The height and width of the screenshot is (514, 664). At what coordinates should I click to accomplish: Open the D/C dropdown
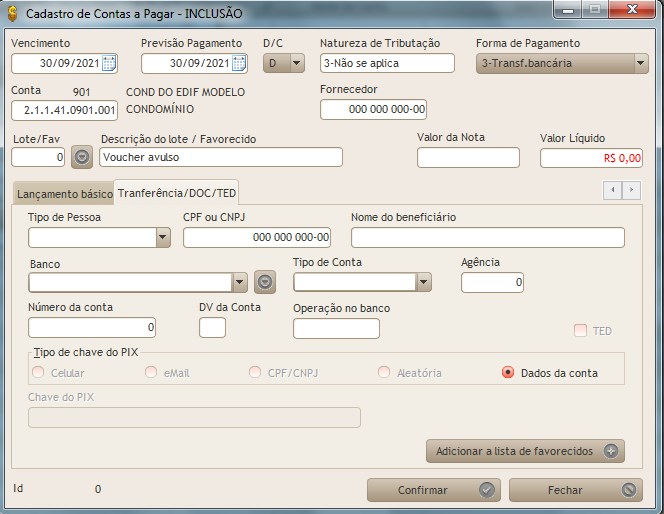point(296,64)
